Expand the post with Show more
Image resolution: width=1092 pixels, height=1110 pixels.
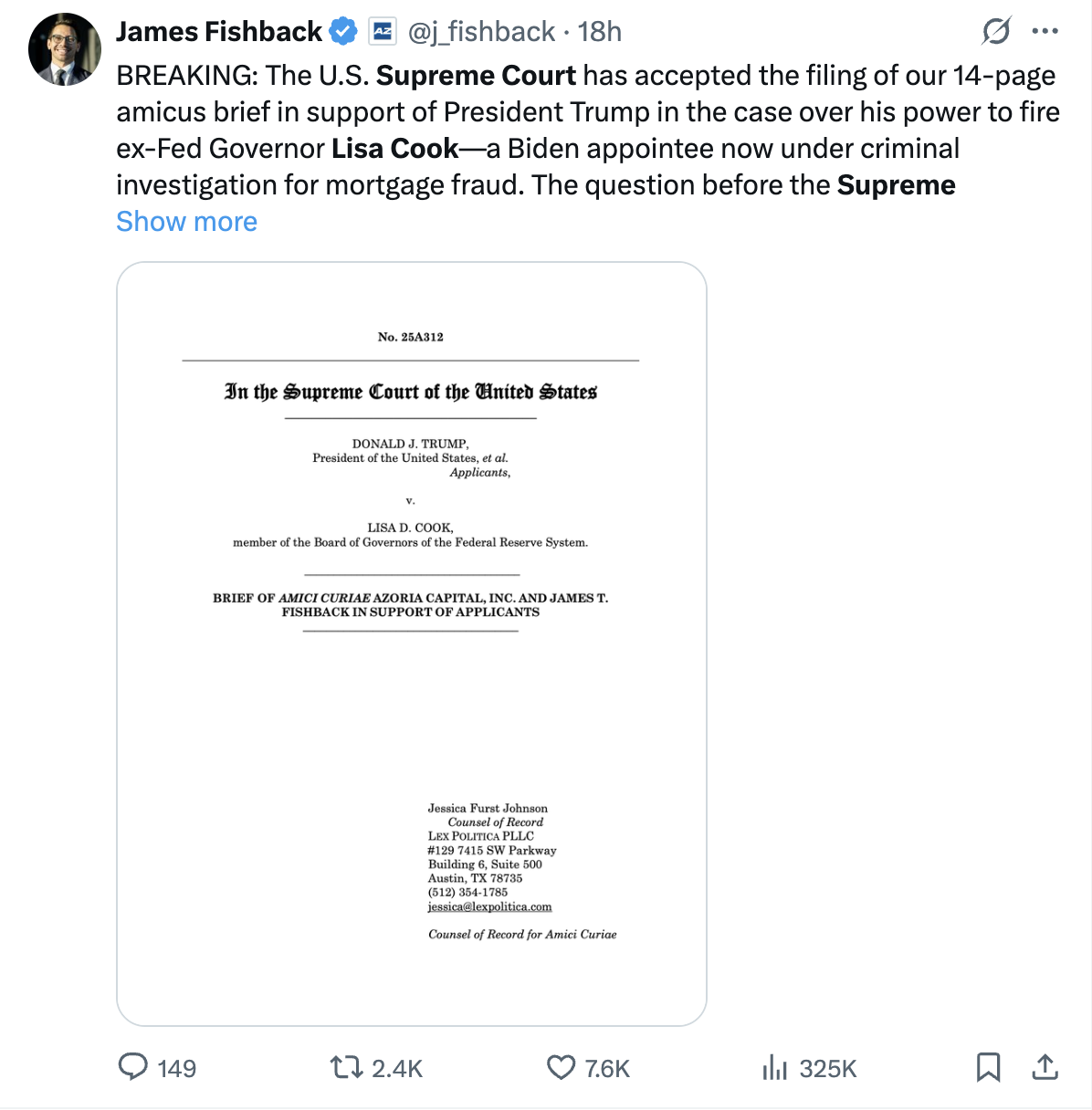coord(187,222)
